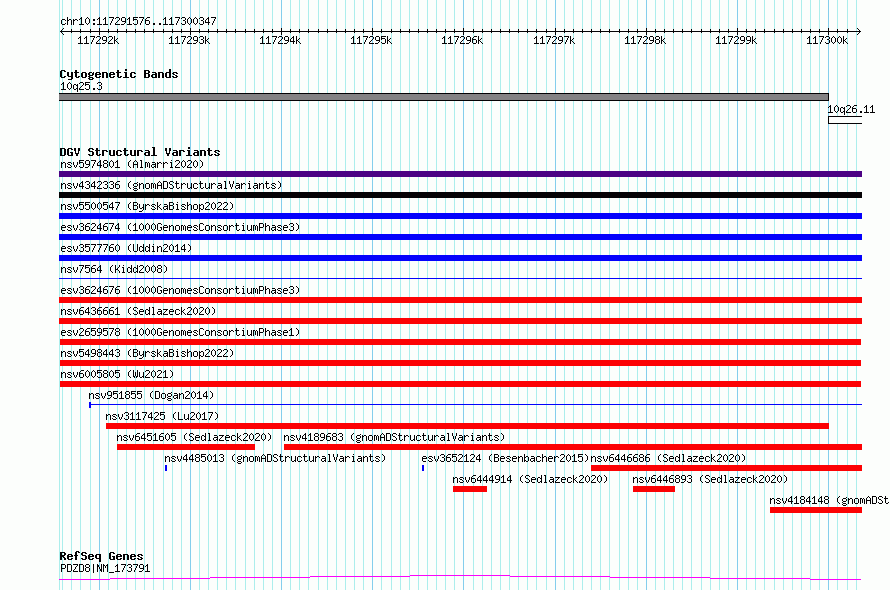
Task: Click ruler position 117296k
Action: coord(463,40)
